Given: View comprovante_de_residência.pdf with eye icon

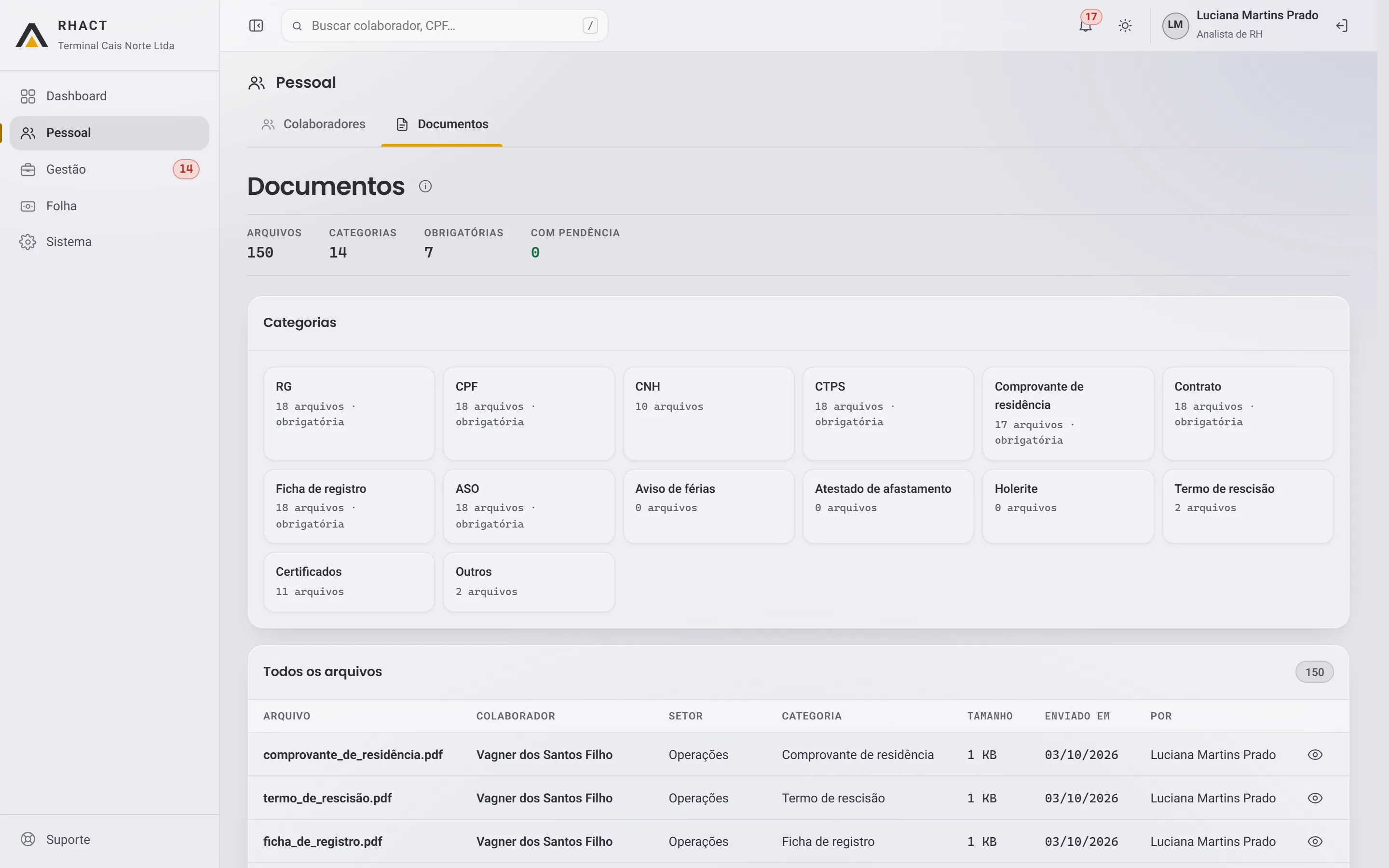Looking at the screenshot, I should 1314,754.
